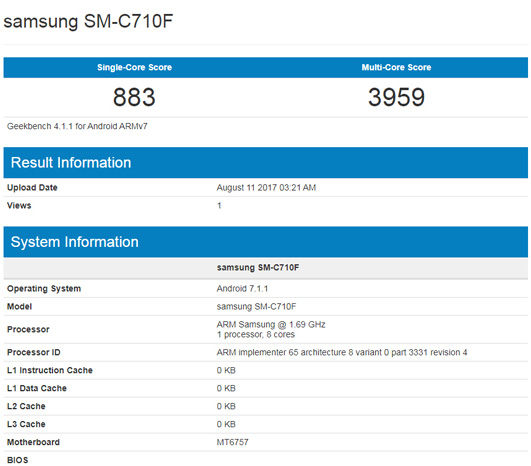Click the Multi-Core Score header

tap(396, 67)
